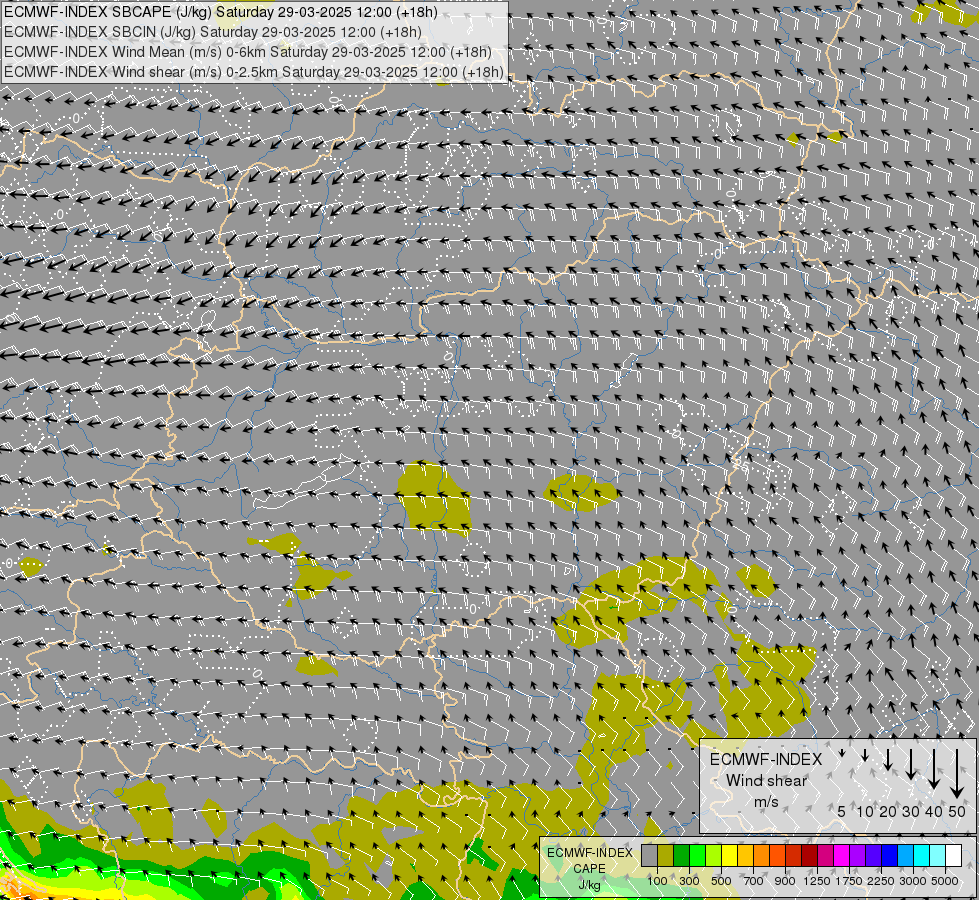The height and width of the screenshot is (900, 979).
Task: Click the 700 label on CAPE scale
Action: click(x=754, y=881)
